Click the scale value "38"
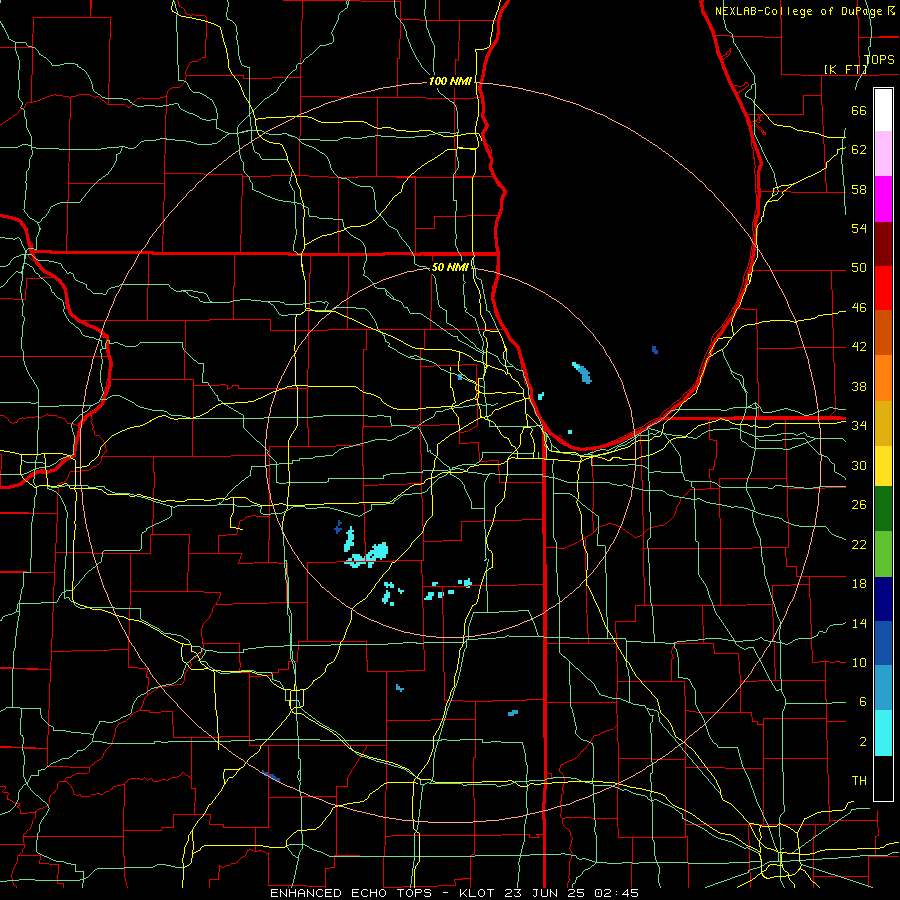900x900 pixels. [859, 386]
